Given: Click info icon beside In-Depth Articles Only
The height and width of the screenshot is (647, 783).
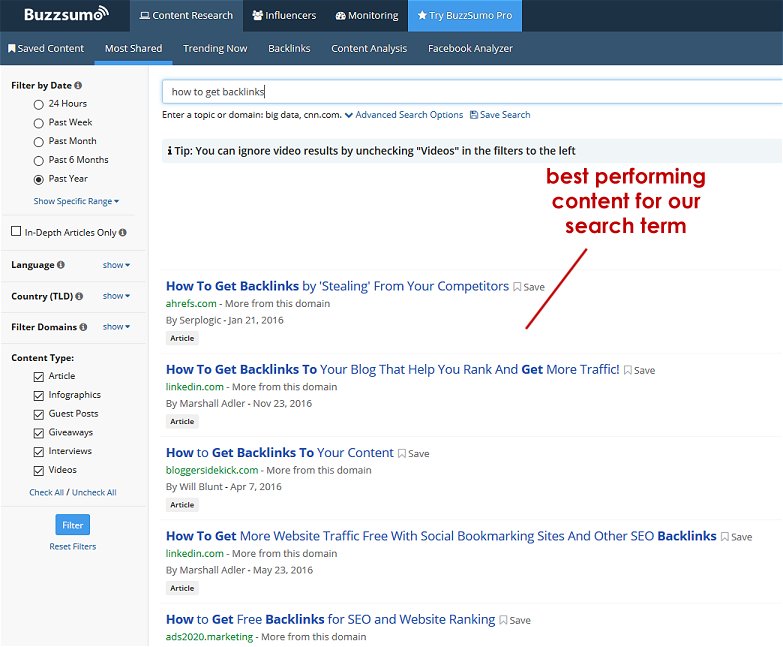Looking at the screenshot, I should (123, 232).
